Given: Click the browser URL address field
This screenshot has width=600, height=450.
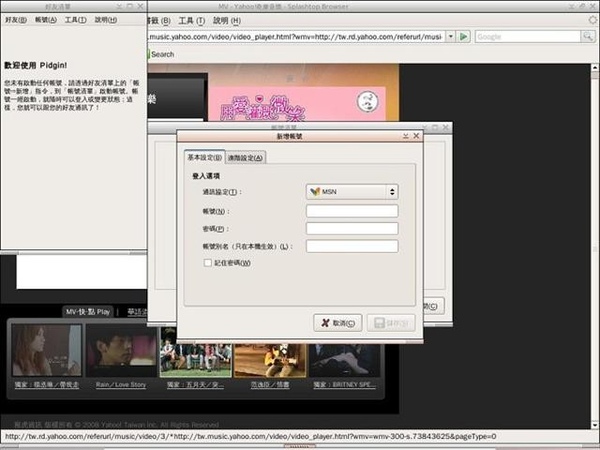Looking at the screenshot, I should pos(297,37).
